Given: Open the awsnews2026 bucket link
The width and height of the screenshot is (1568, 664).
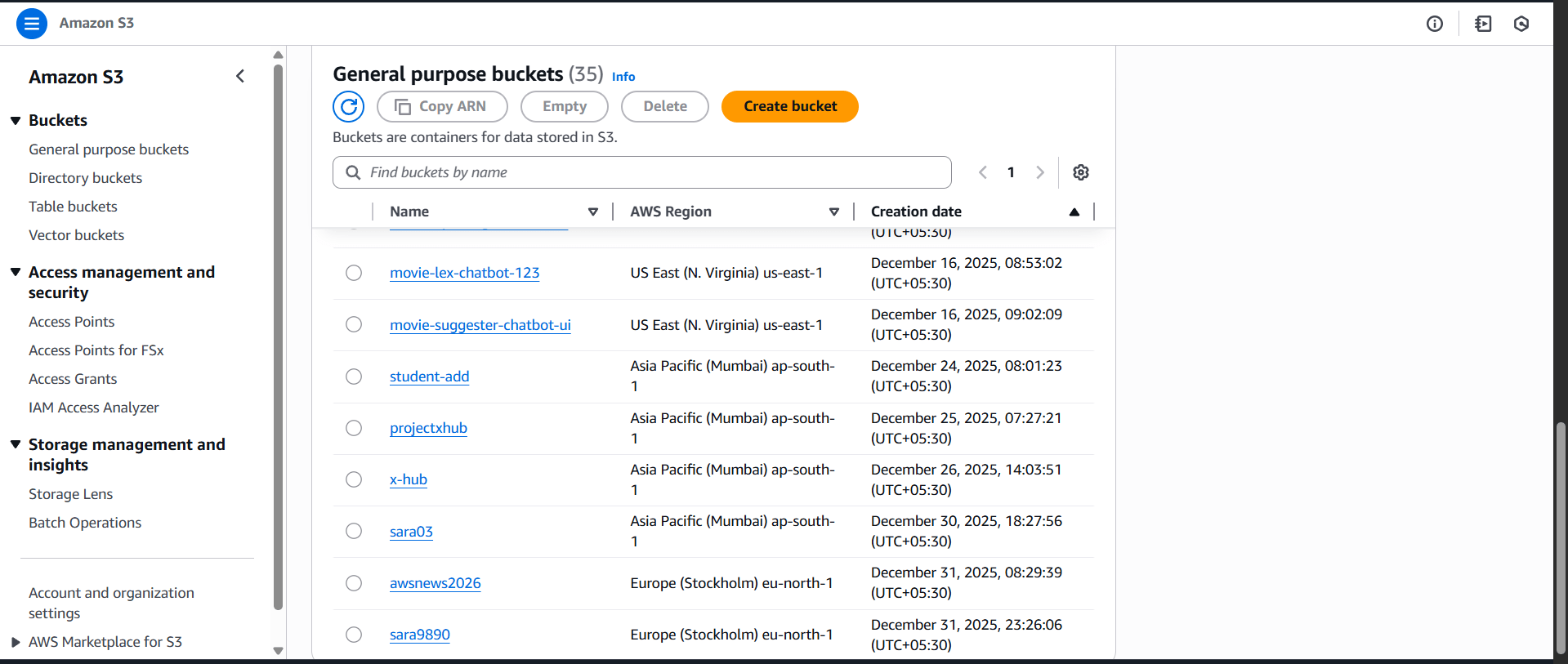Looking at the screenshot, I should (x=436, y=583).
